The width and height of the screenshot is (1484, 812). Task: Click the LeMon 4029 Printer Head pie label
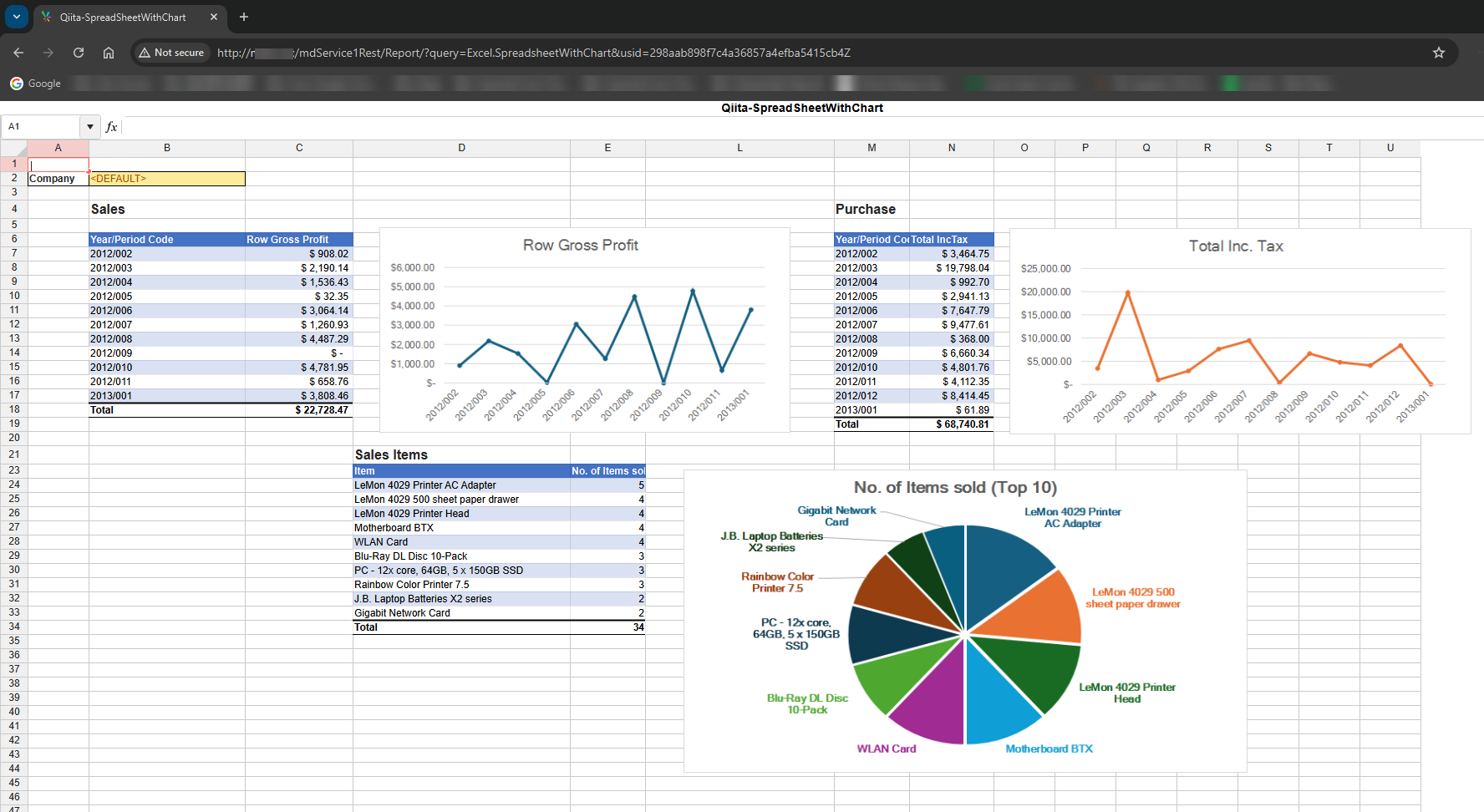tap(1127, 693)
